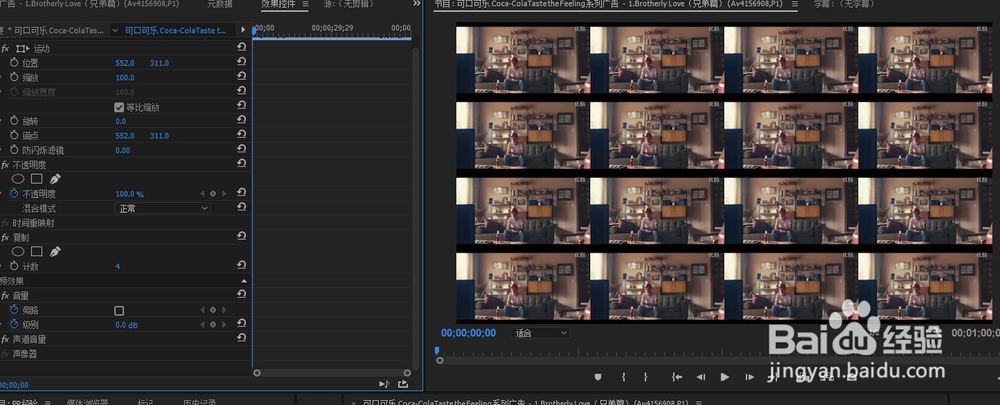Select pen mask tool under 不透明度
1000x405 pixels.
(x=55, y=179)
